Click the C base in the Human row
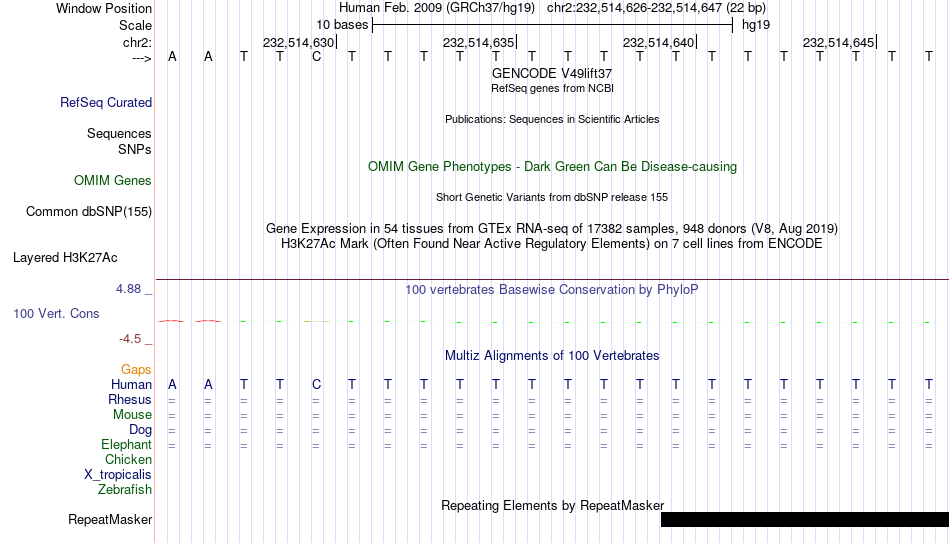 coord(316,385)
